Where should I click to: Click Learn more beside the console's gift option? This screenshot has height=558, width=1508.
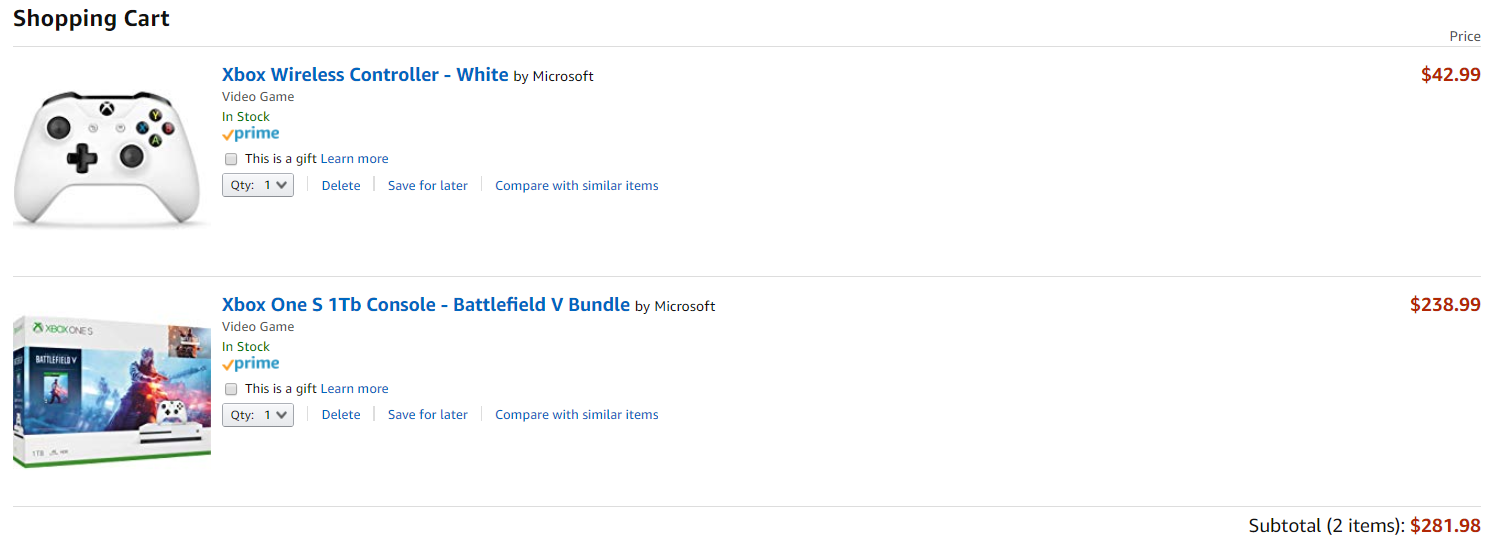354,389
